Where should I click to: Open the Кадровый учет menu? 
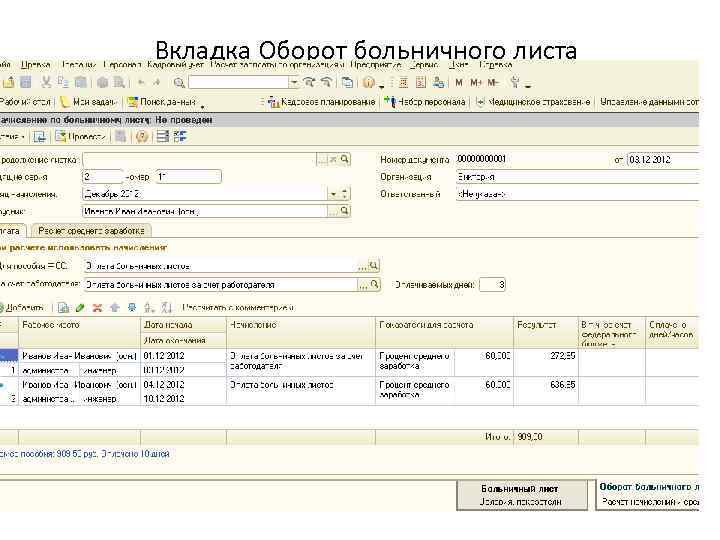pyautogui.click(x=175, y=65)
